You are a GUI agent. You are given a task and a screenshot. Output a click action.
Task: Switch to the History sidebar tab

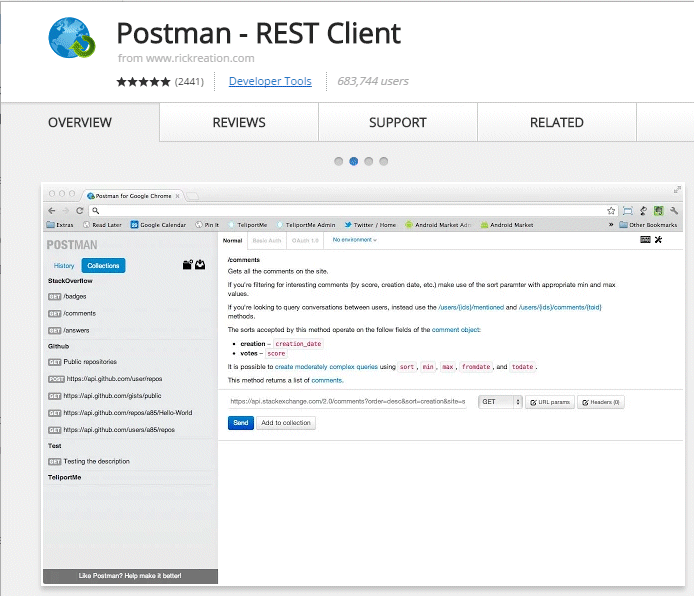pyautogui.click(x=64, y=265)
